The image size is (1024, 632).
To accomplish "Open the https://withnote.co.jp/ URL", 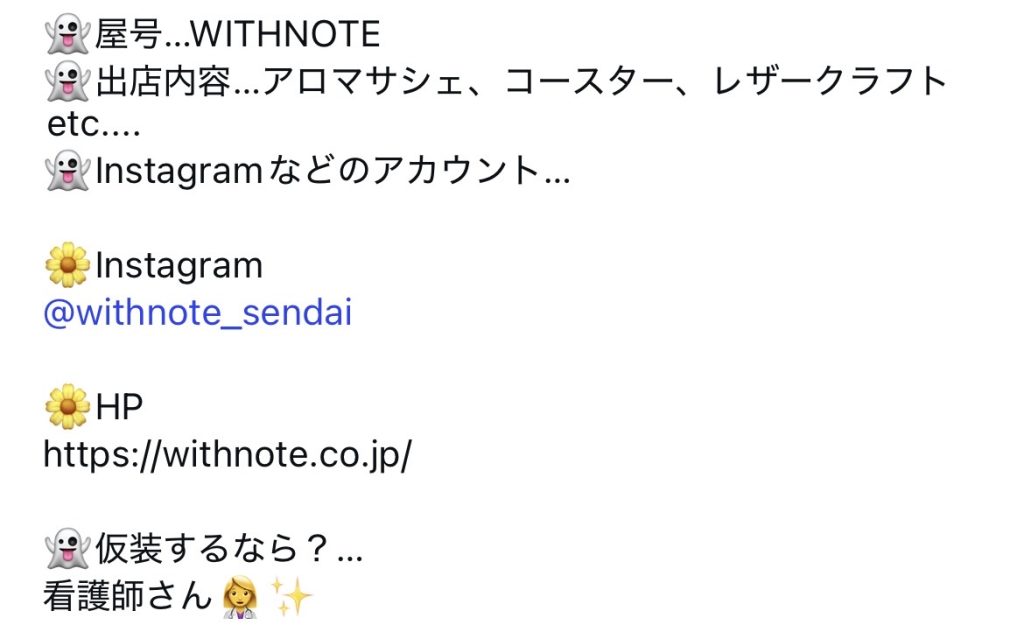I will 227,456.
